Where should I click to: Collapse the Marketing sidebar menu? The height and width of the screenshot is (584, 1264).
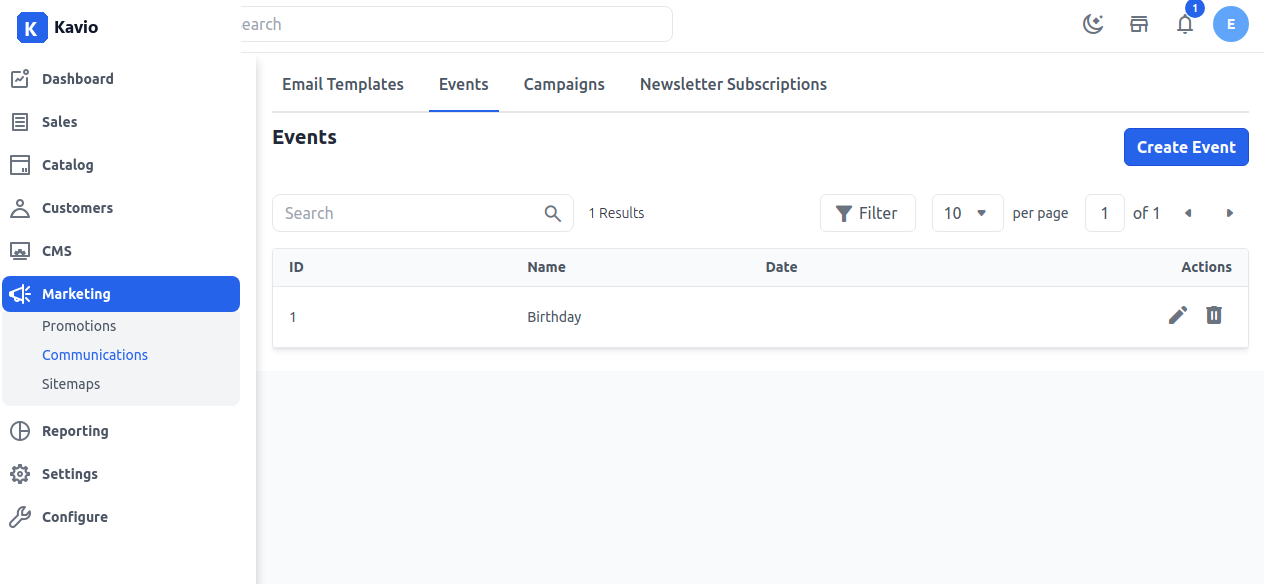tap(121, 294)
